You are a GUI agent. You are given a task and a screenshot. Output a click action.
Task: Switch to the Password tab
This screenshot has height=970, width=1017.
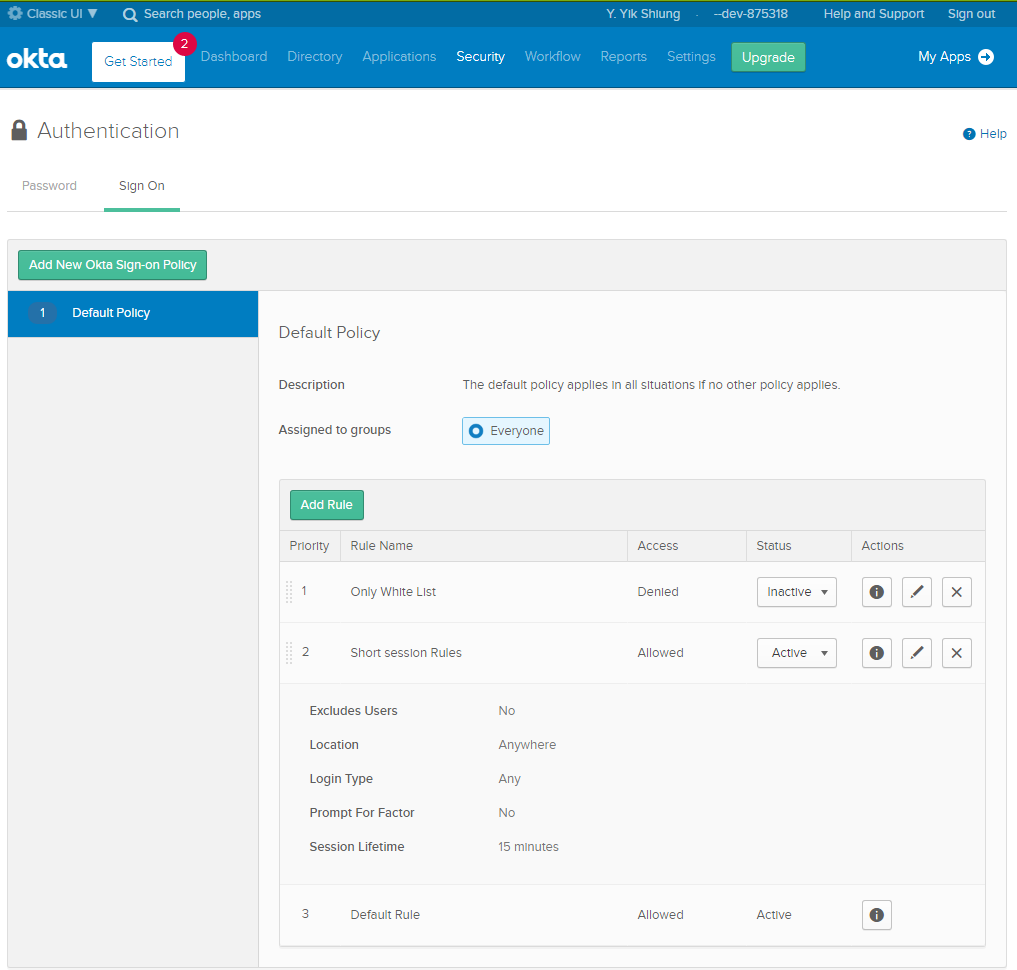[49, 186]
